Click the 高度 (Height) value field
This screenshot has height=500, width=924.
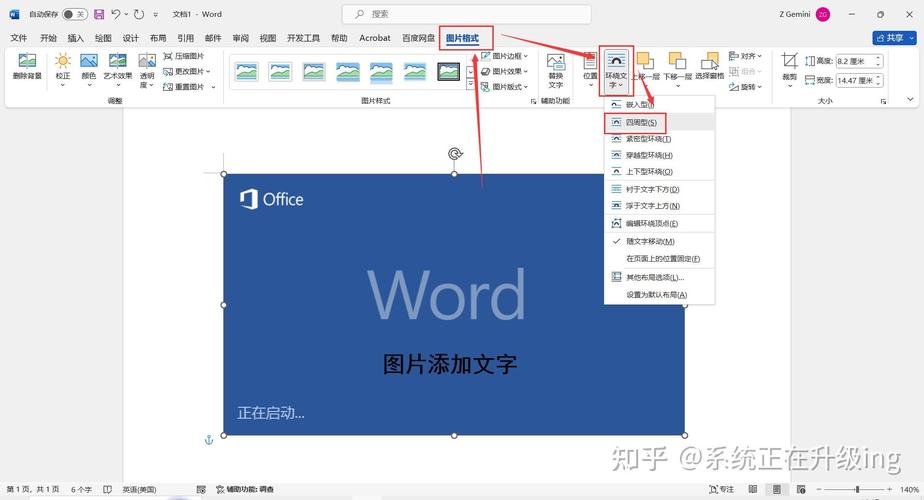tap(860, 61)
